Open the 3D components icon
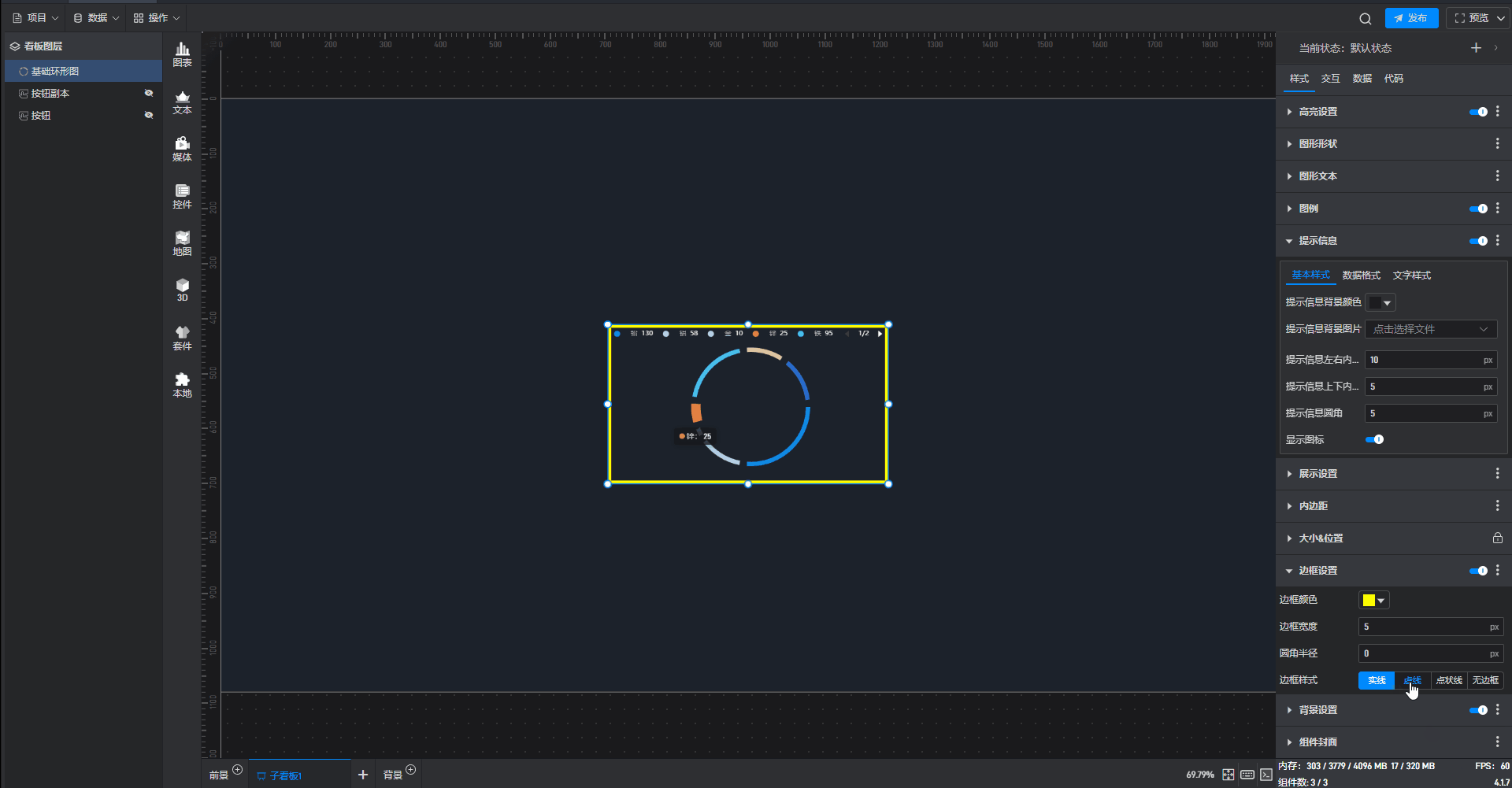The image size is (1512, 788). [x=182, y=290]
